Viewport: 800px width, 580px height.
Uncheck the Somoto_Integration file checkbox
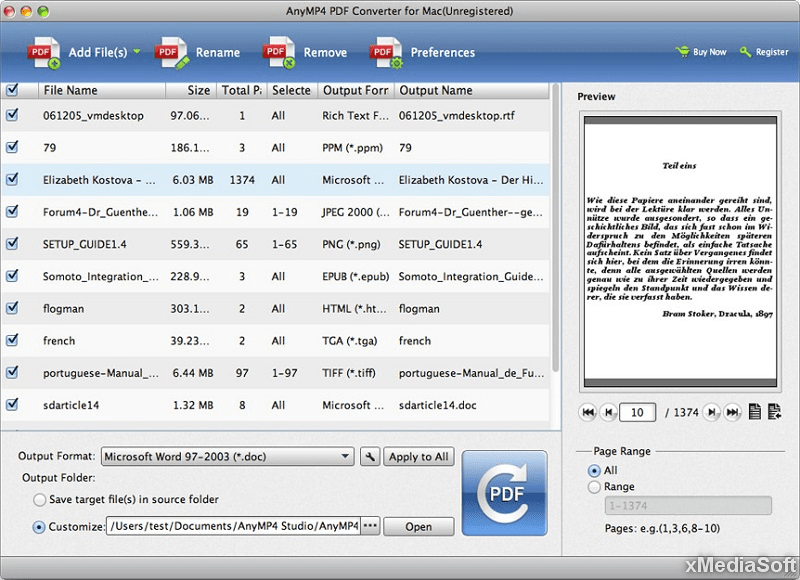(x=12, y=275)
